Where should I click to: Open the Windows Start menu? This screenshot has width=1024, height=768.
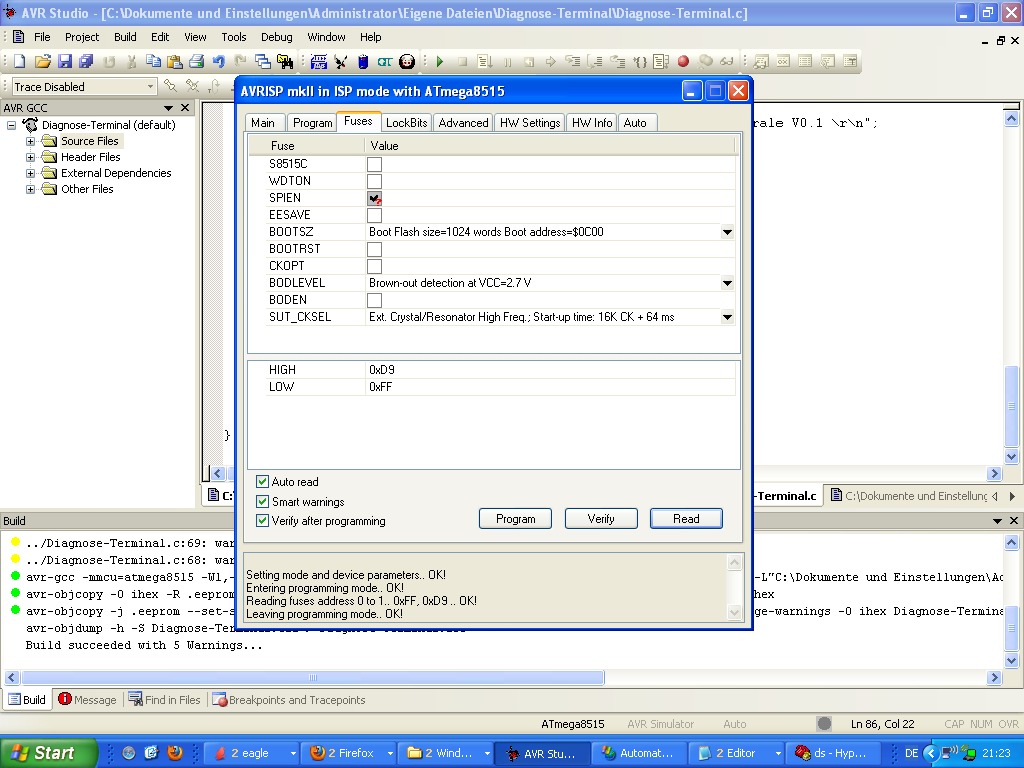[x=48, y=753]
